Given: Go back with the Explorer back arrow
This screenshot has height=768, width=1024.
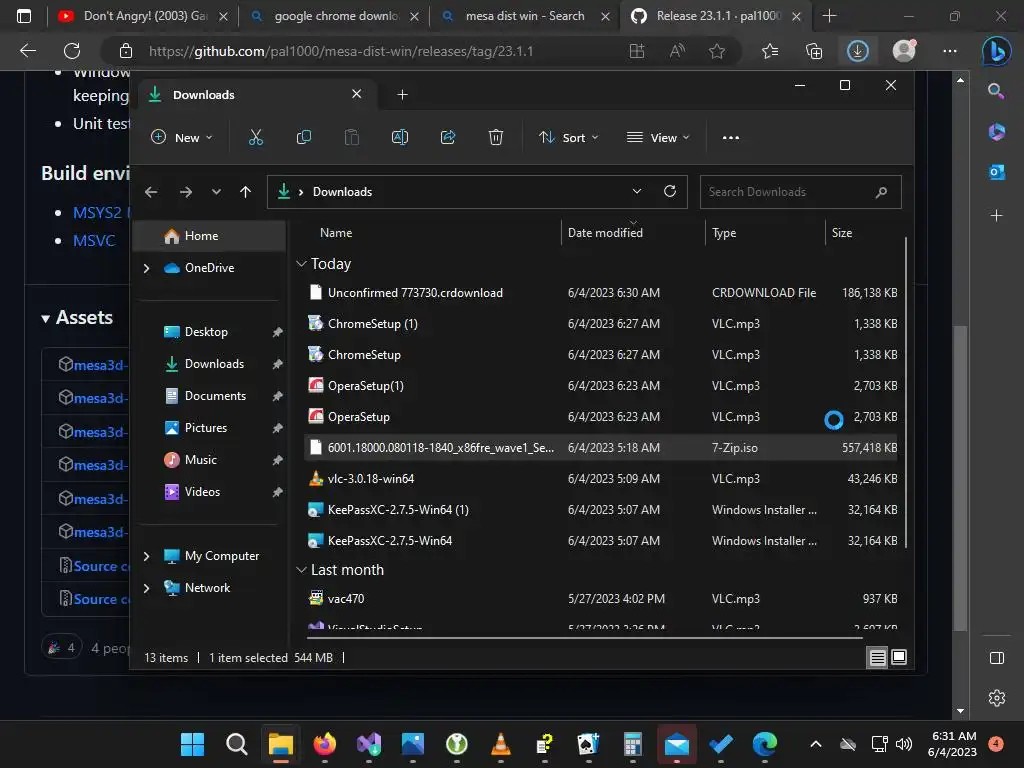Looking at the screenshot, I should (x=151, y=192).
